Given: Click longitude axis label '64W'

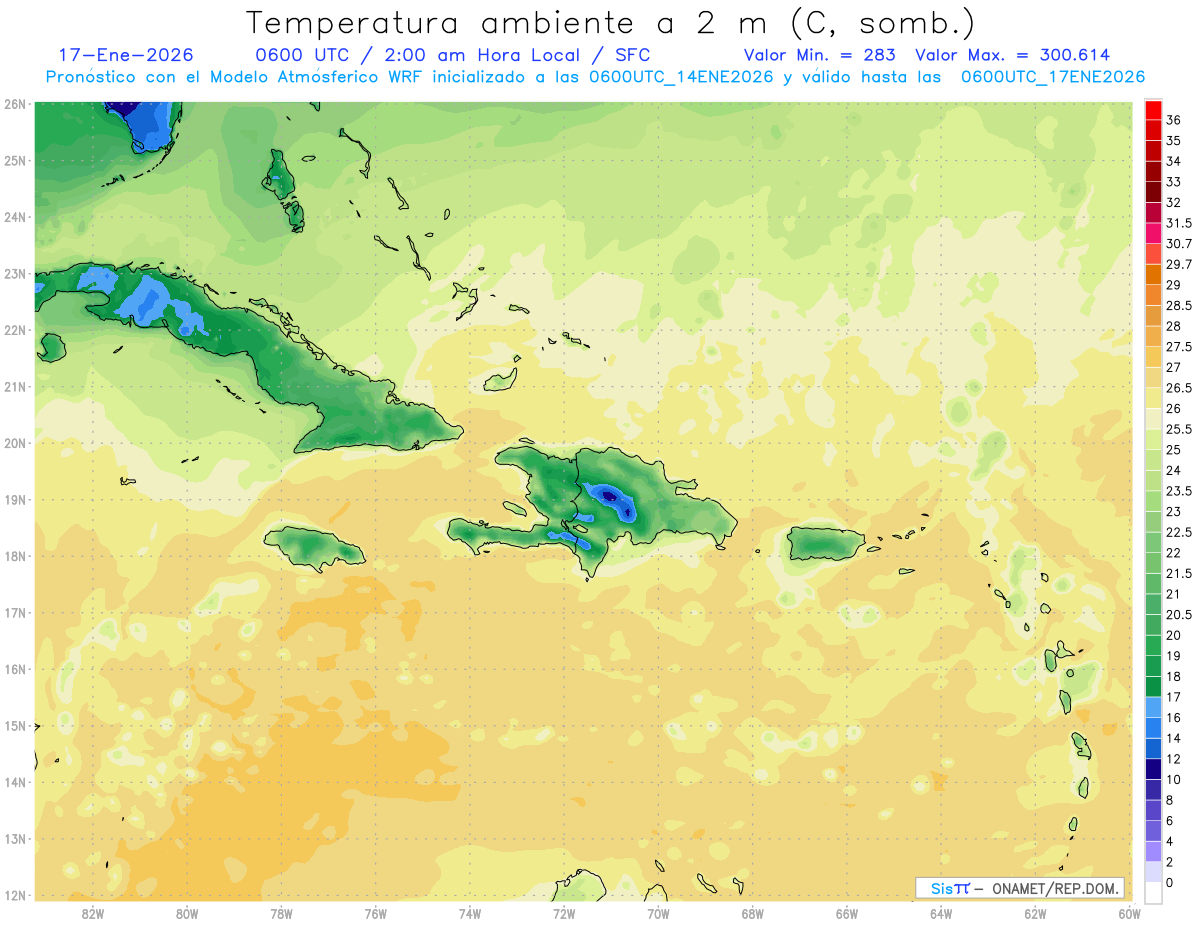Looking at the screenshot, I should 941,914.
